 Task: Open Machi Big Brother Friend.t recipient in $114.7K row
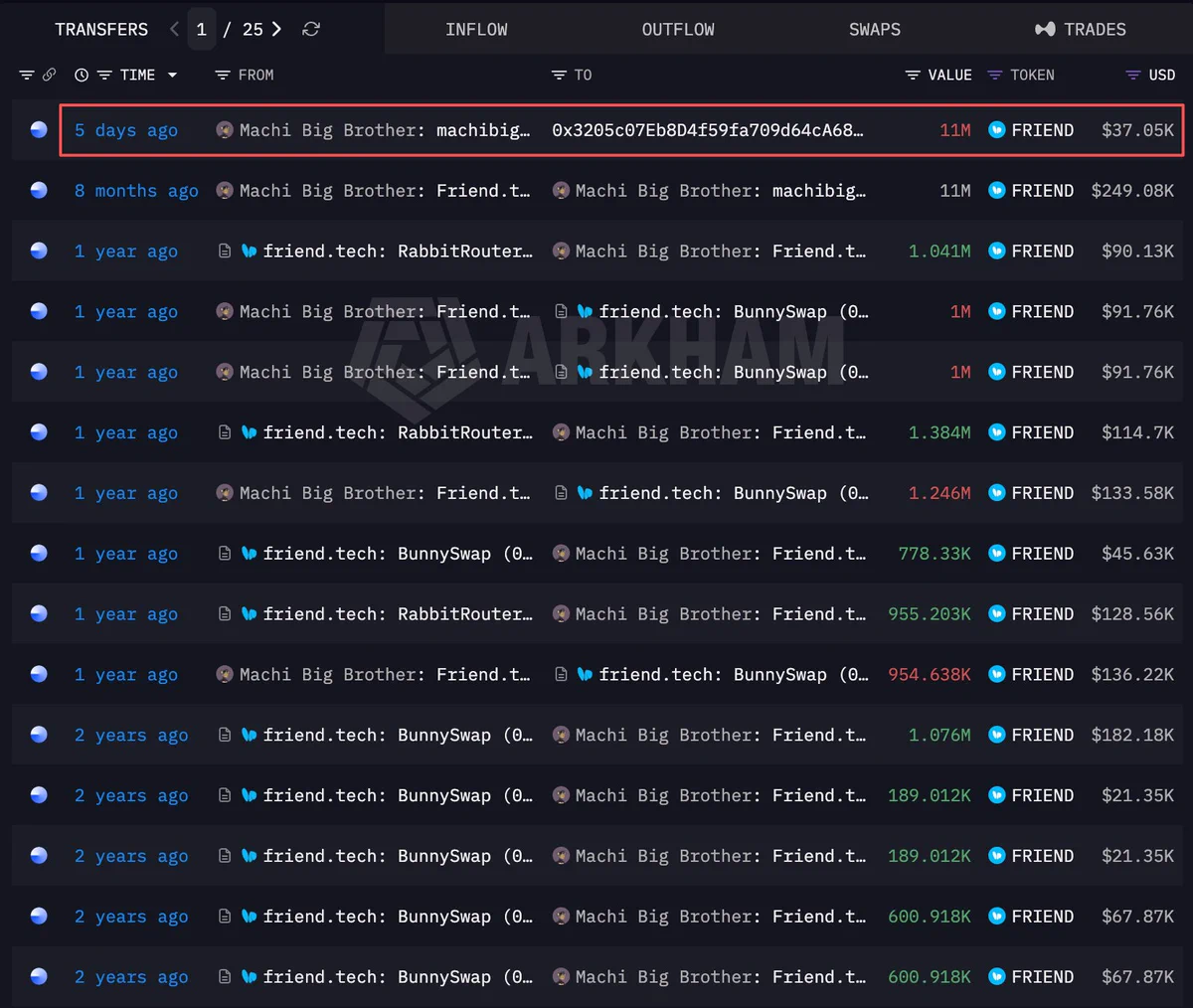pyautogui.click(x=721, y=432)
